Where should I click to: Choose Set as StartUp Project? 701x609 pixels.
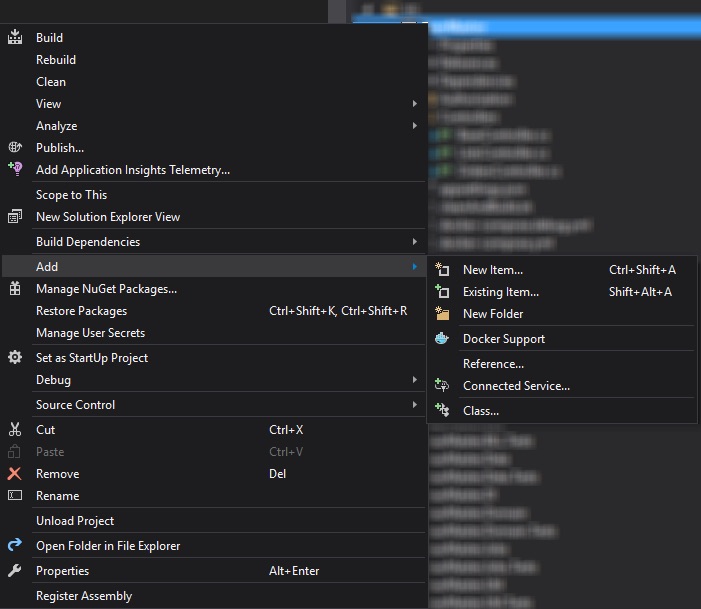click(x=214, y=358)
